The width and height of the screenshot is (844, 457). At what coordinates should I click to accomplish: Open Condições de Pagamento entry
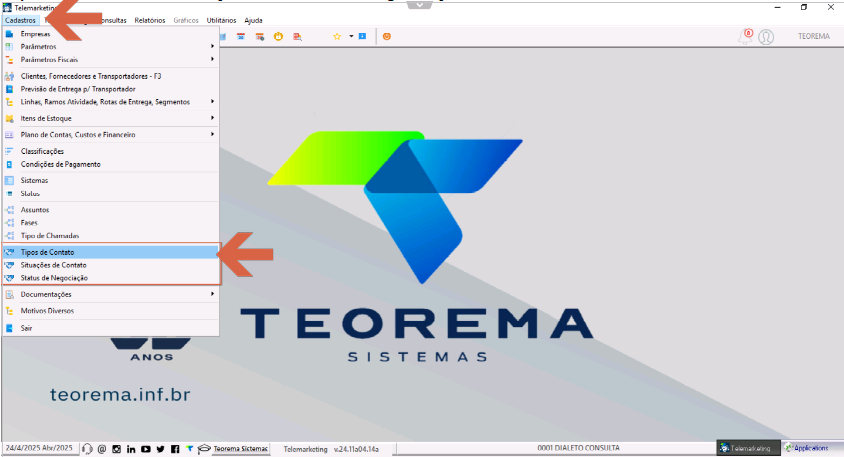[x=111, y=164]
